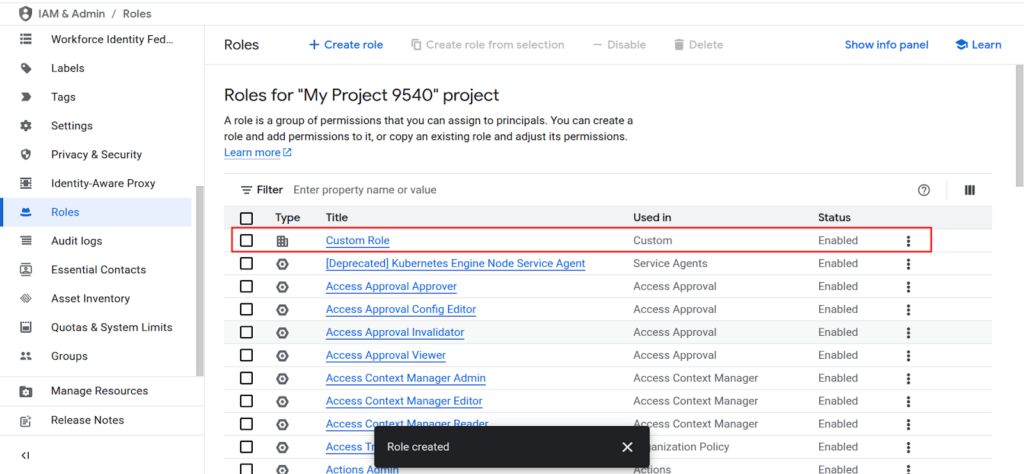
Task: Check the Access Context Manager Admin row
Action: coord(246,378)
